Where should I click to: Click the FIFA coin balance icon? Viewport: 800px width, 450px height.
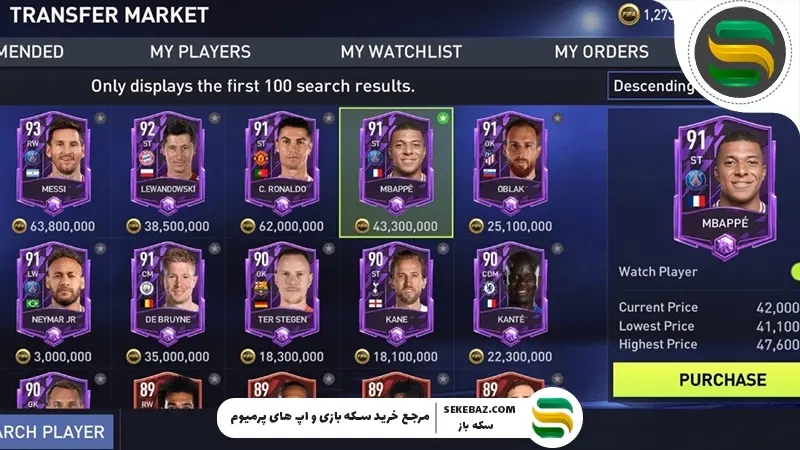[629, 15]
